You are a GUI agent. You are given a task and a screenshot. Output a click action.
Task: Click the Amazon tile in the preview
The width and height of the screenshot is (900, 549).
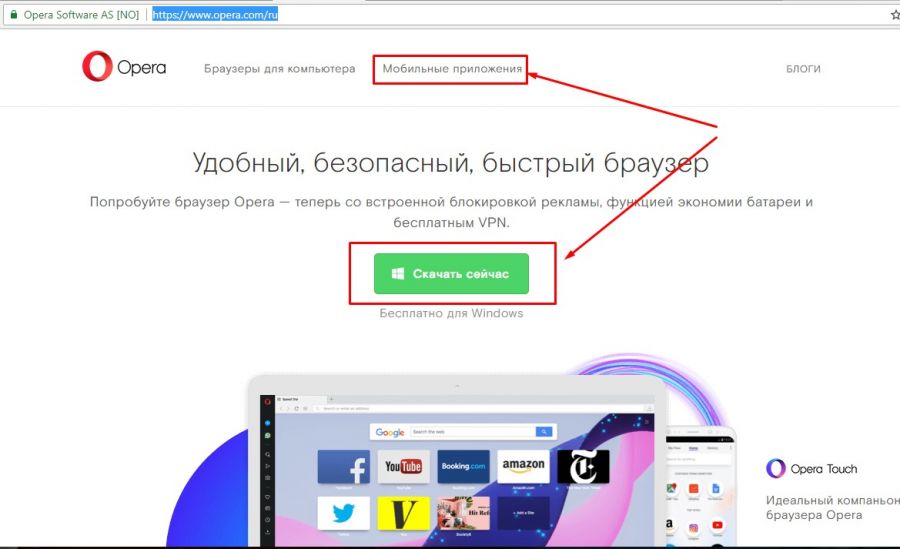pyautogui.click(x=523, y=466)
